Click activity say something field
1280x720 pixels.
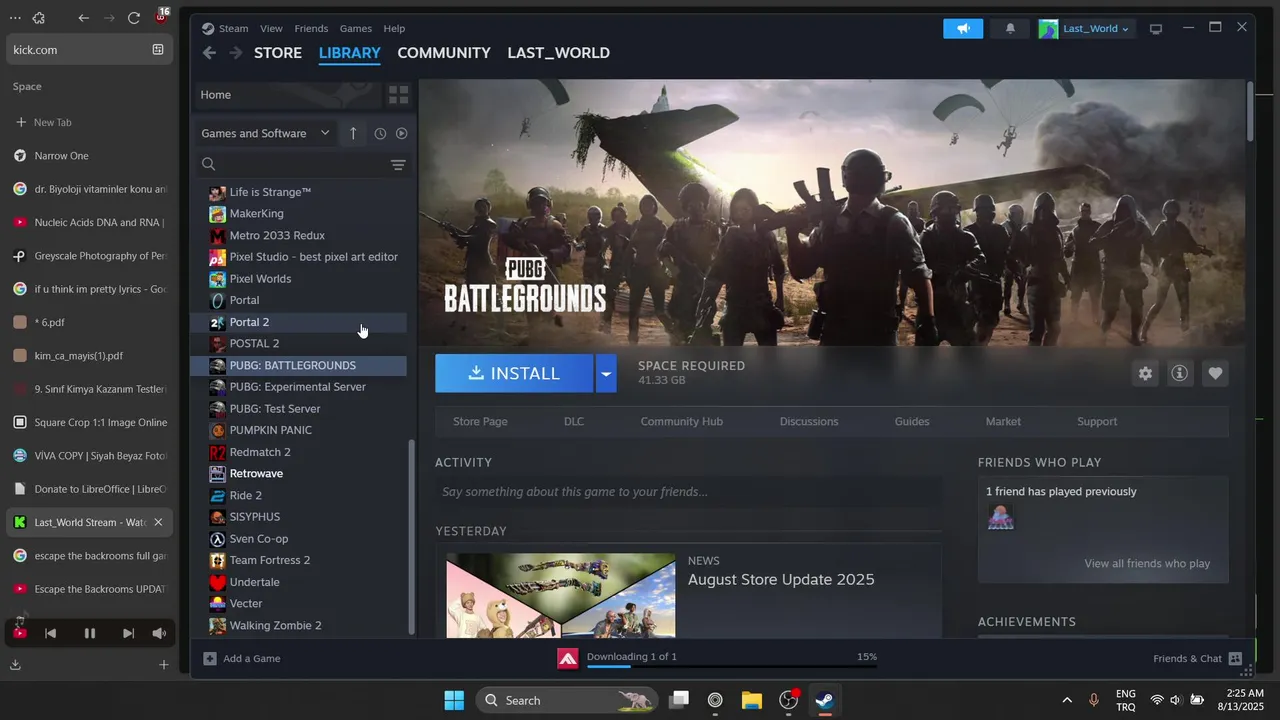[x=688, y=492]
